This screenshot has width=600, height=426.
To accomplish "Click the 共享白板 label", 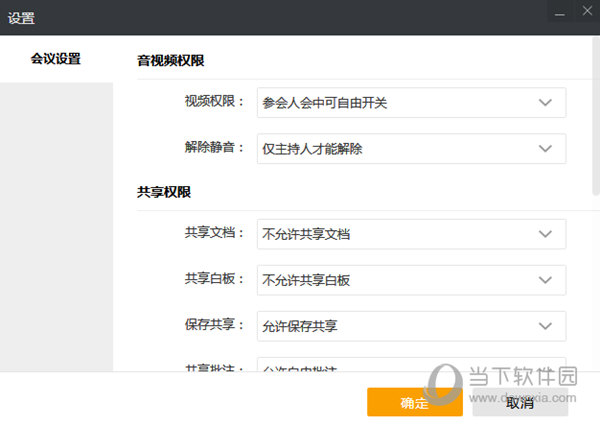I will click(214, 279).
